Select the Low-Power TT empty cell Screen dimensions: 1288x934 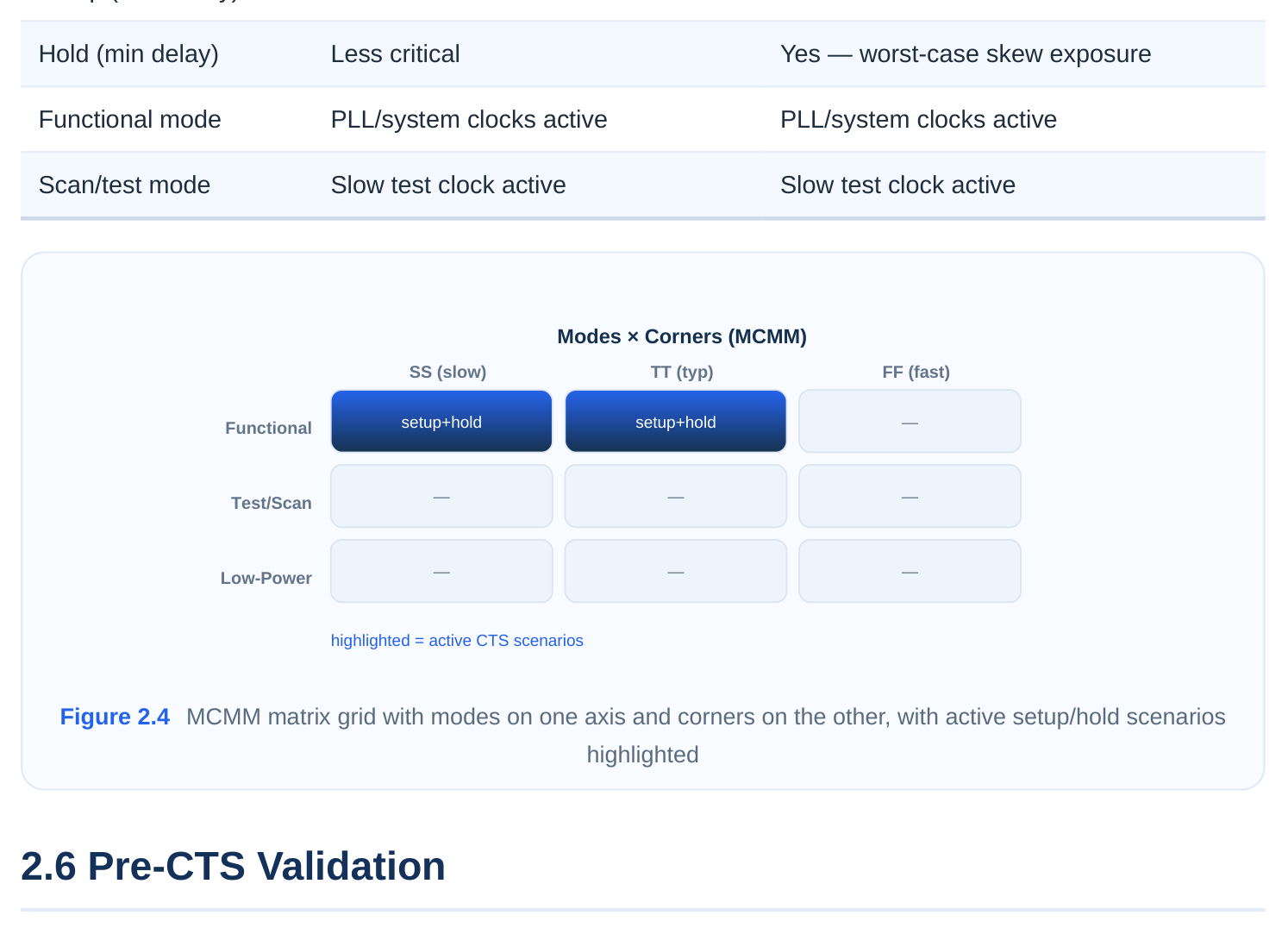[676, 572]
